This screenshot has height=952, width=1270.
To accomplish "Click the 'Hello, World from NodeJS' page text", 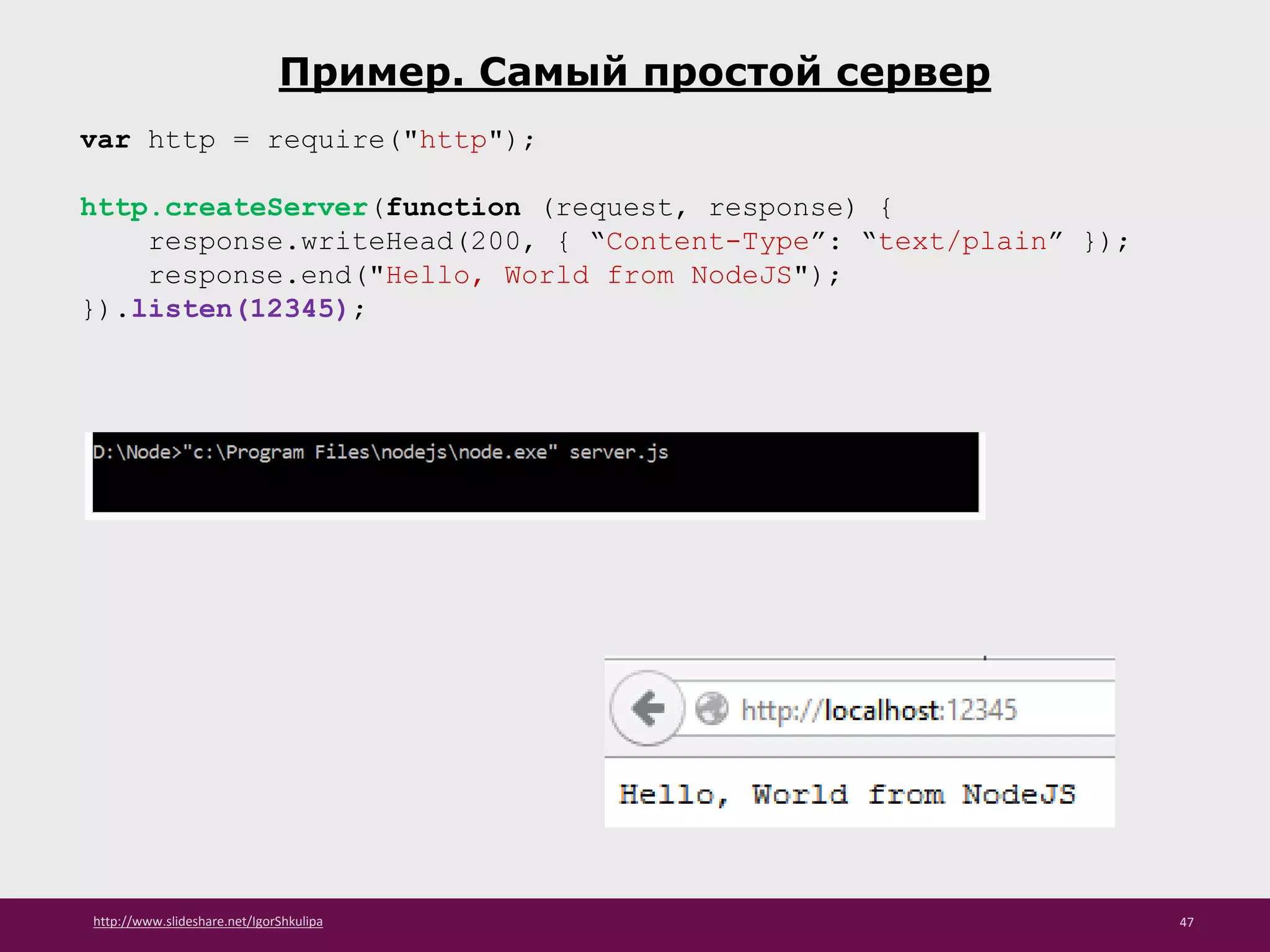I will click(x=847, y=795).
